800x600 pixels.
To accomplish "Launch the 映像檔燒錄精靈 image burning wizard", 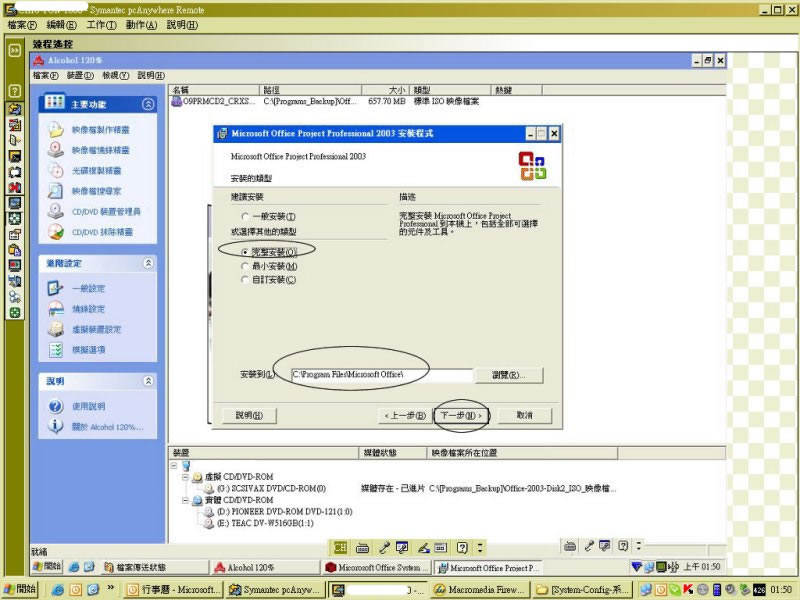I will (100, 151).
